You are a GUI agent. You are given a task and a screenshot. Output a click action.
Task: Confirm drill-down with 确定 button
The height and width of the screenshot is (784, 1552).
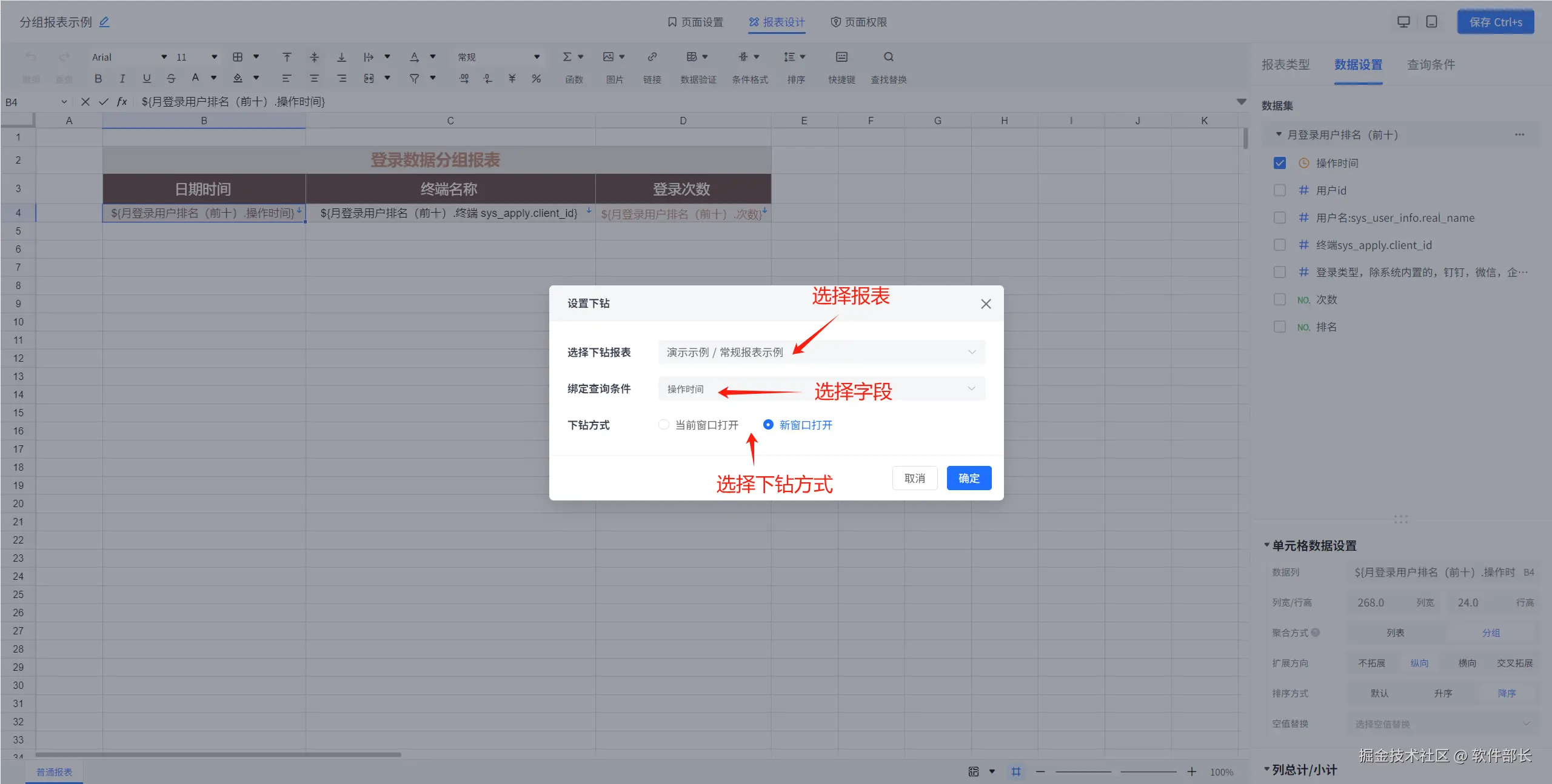[969, 478]
